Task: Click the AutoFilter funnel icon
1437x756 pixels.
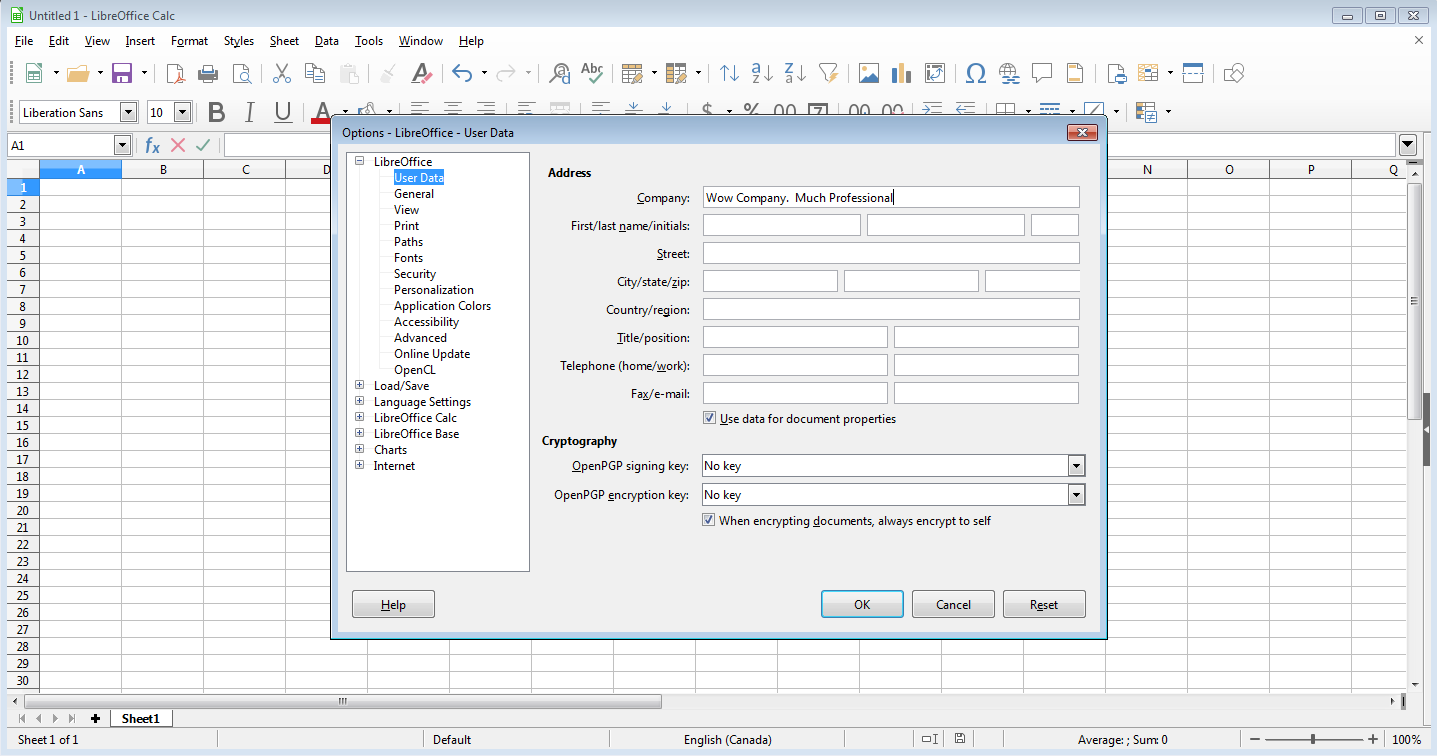Action: click(829, 73)
